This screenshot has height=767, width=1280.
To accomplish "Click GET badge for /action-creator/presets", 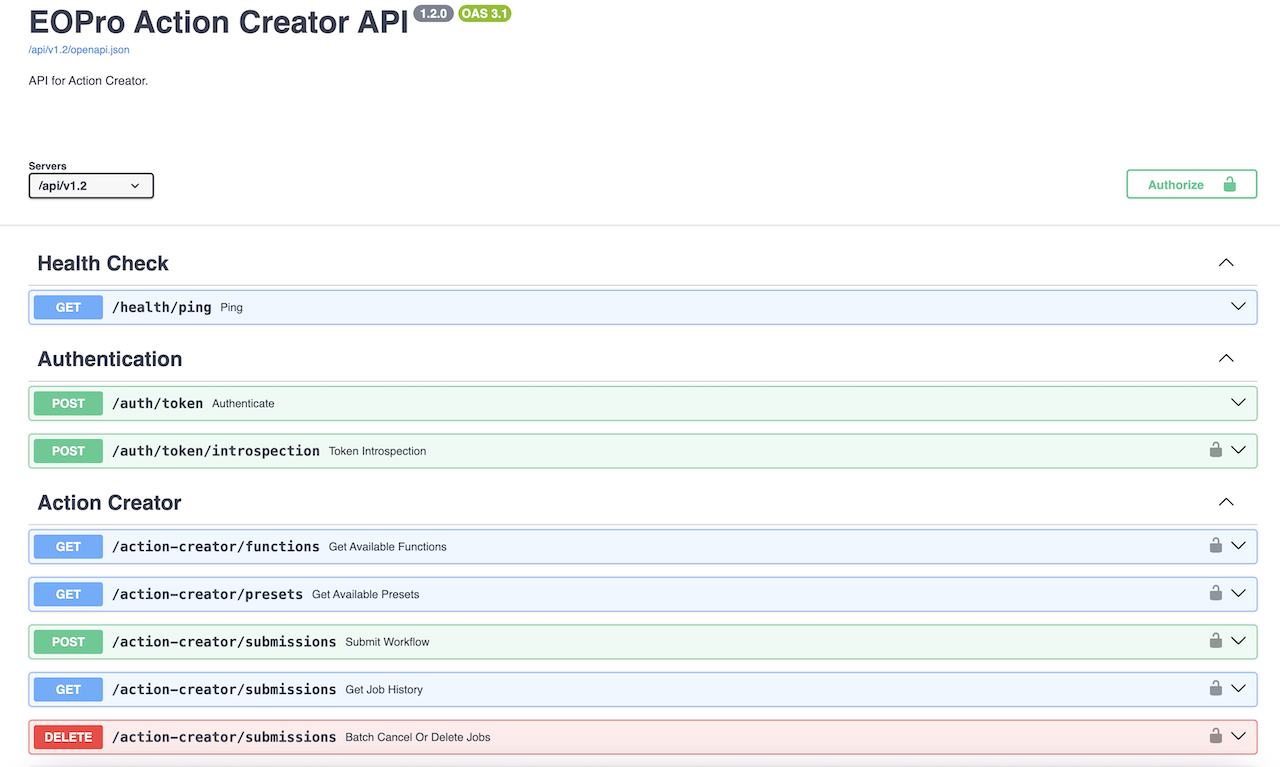I will pos(68,594).
